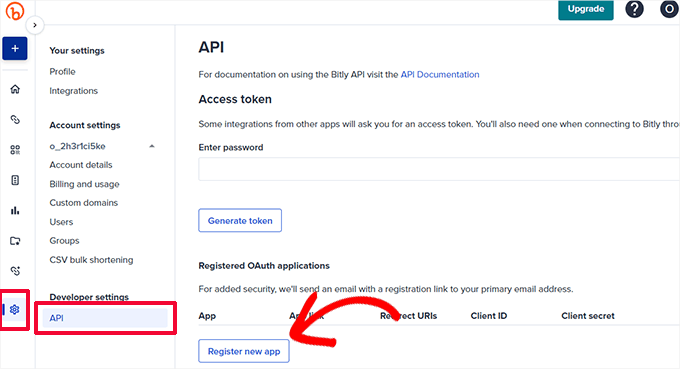Focus the Enter password field
This screenshot has height=369, width=680.
439,169
